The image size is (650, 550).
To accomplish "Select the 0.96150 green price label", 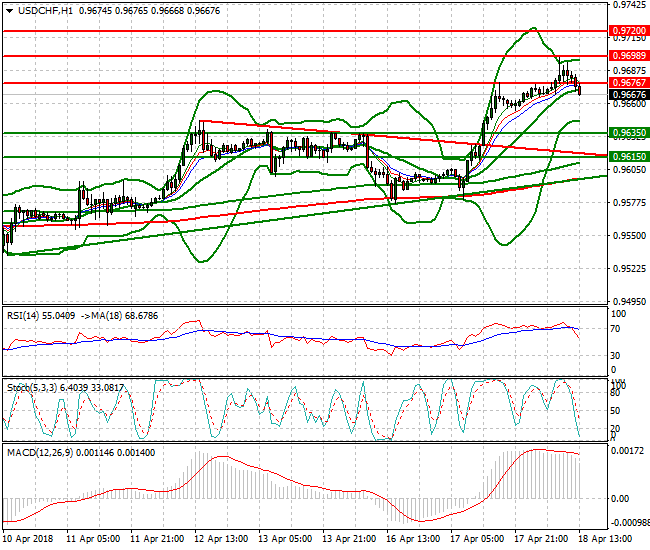I will click(629, 157).
